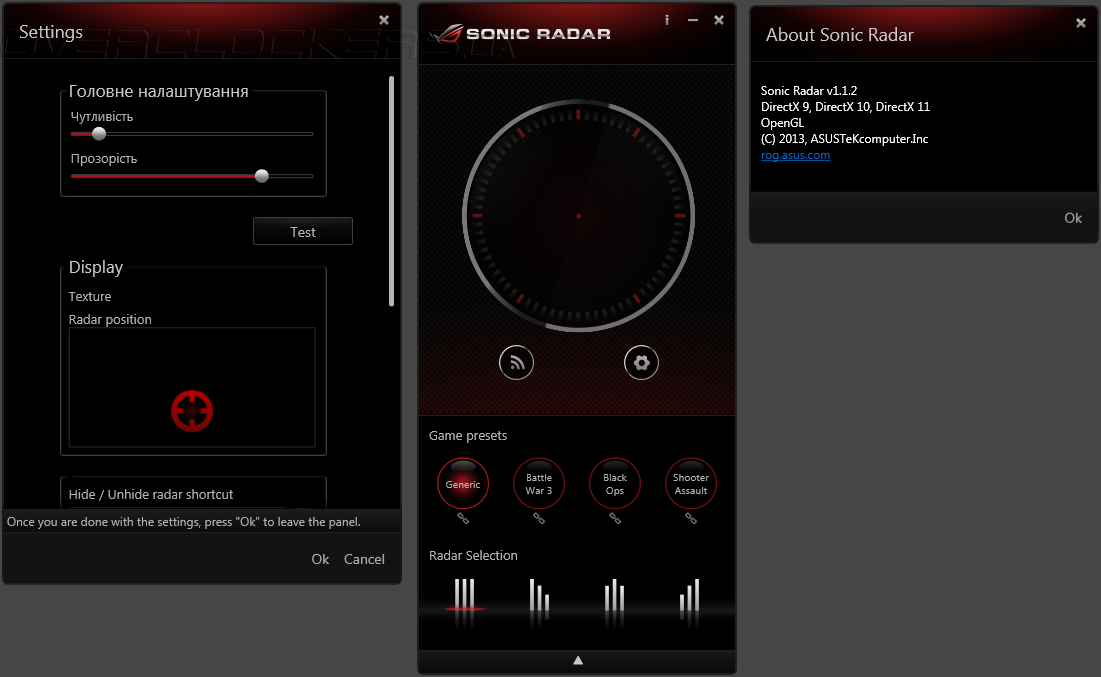Confirm settings with Ok button

tap(320, 559)
